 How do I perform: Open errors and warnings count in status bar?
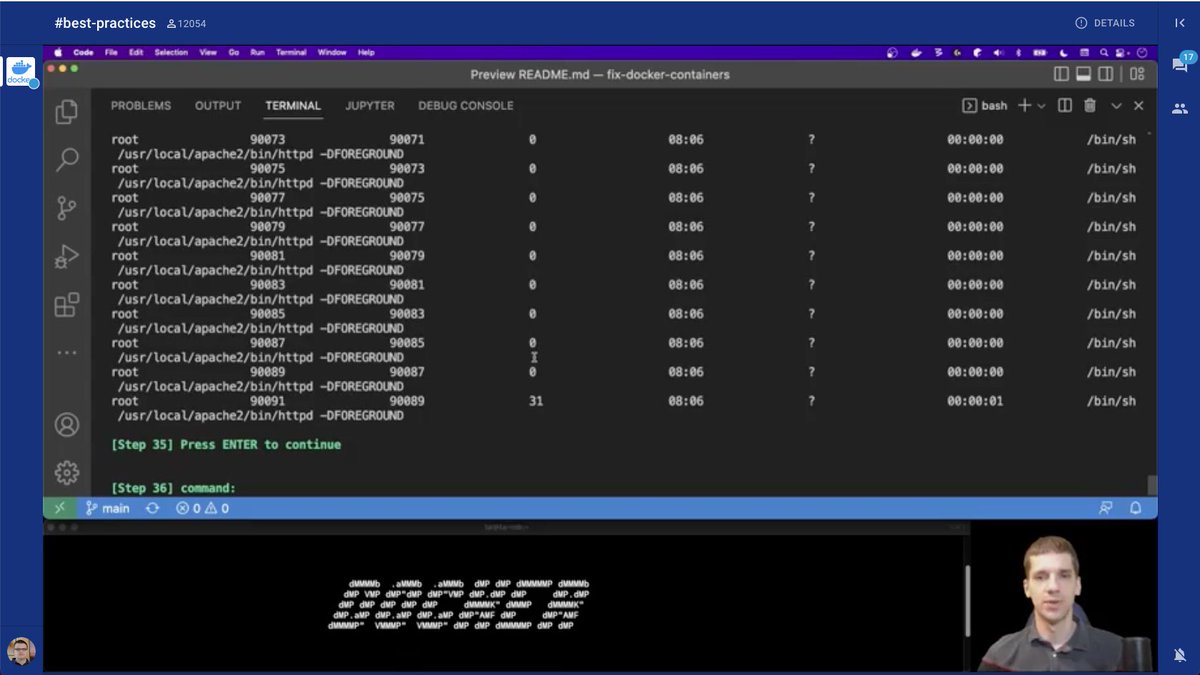[203, 508]
